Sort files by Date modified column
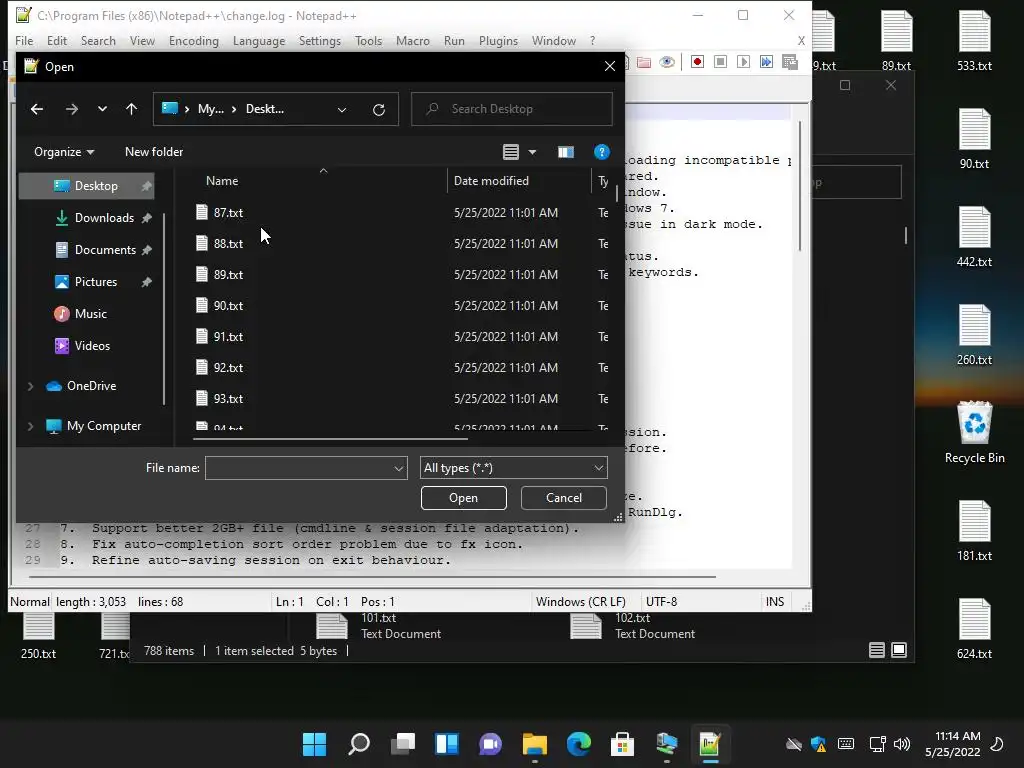Image resolution: width=1024 pixels, height=768 pixels. pyautogui.click(x=491, y=181)
